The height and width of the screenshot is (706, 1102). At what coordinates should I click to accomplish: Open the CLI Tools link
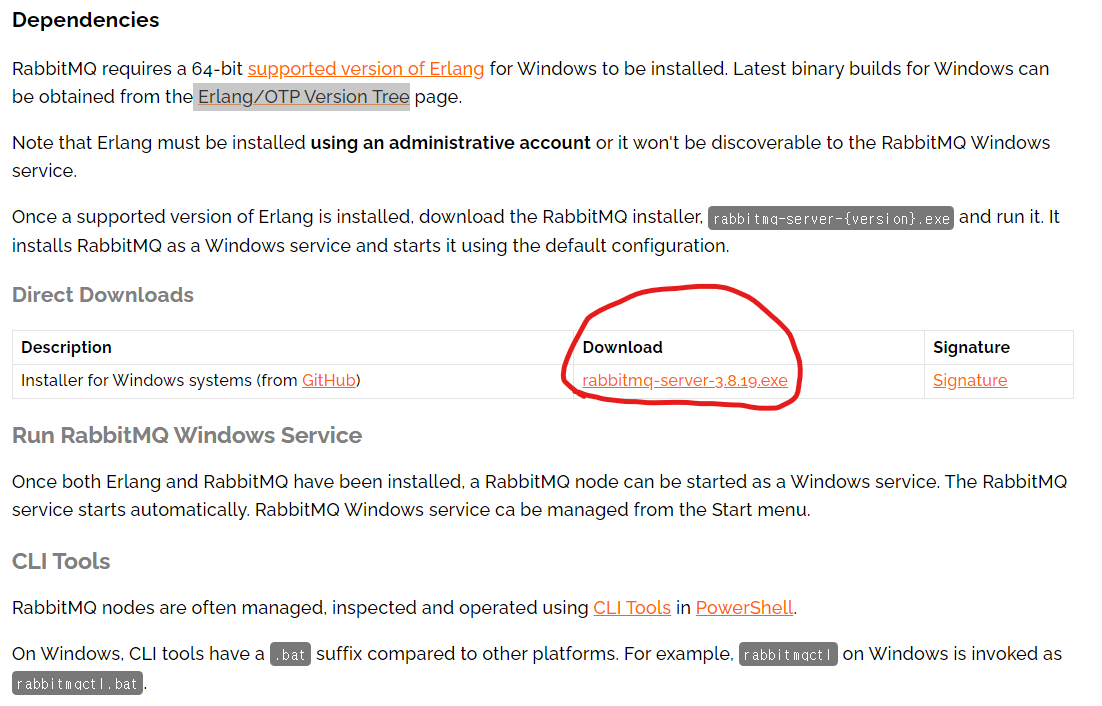[632, 608]
